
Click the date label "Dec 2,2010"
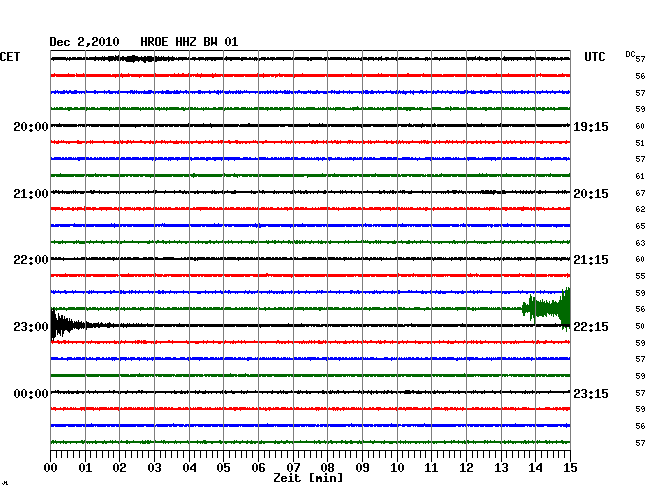[x=84, y=42]
